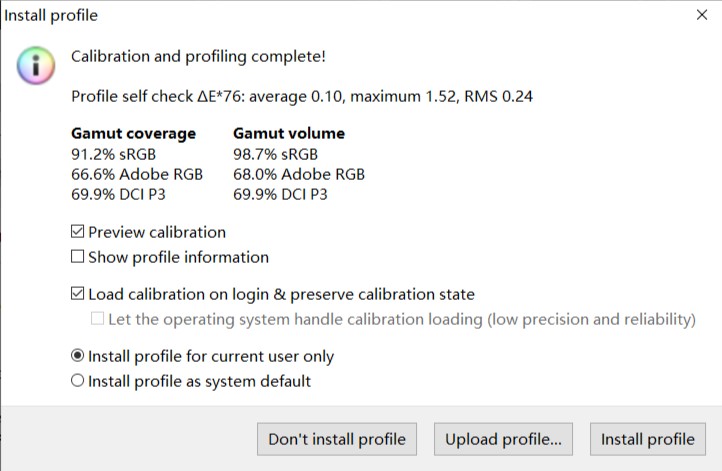Disable the Preview calibration checkbox
This screenshot has width=722, height=471.
(78, 232)
